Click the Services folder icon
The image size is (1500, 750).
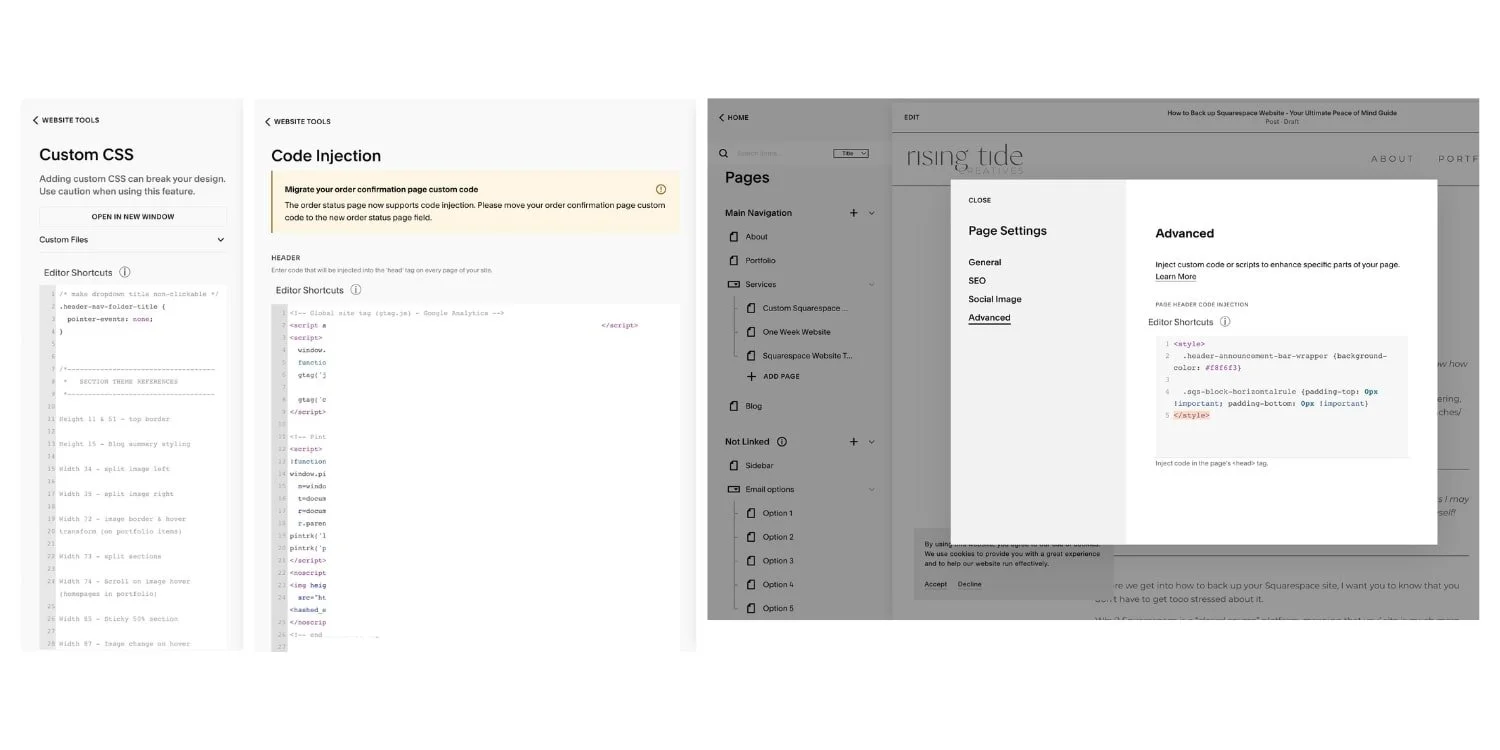tap(736, 284)
